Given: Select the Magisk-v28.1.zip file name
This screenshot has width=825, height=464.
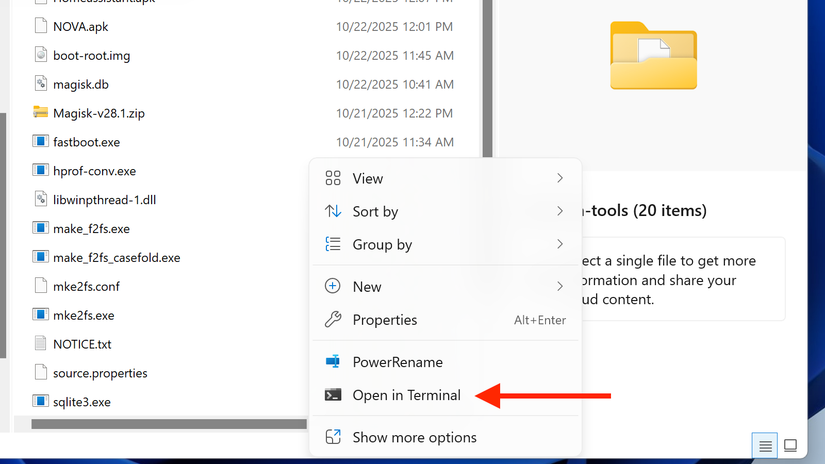Looking at the screenshot, I should (99, 113).
